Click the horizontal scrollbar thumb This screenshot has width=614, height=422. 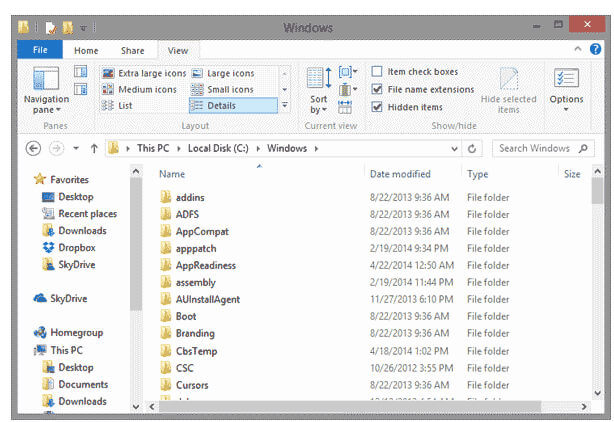pyautogui.click(x=349, y=407)
